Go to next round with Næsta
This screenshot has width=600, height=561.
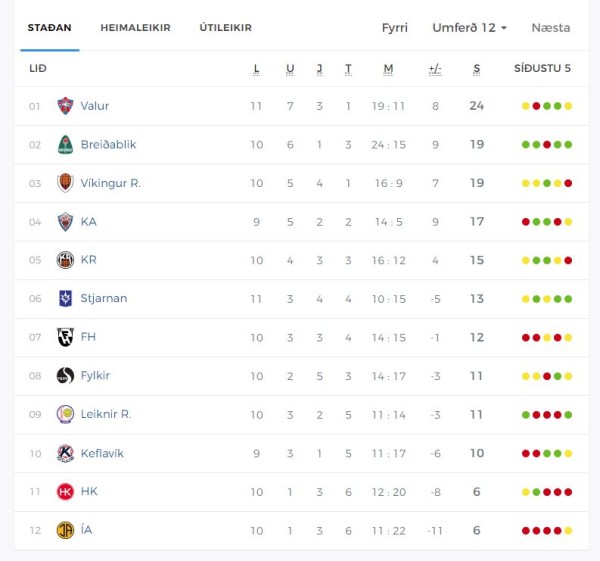click(551, 28)
